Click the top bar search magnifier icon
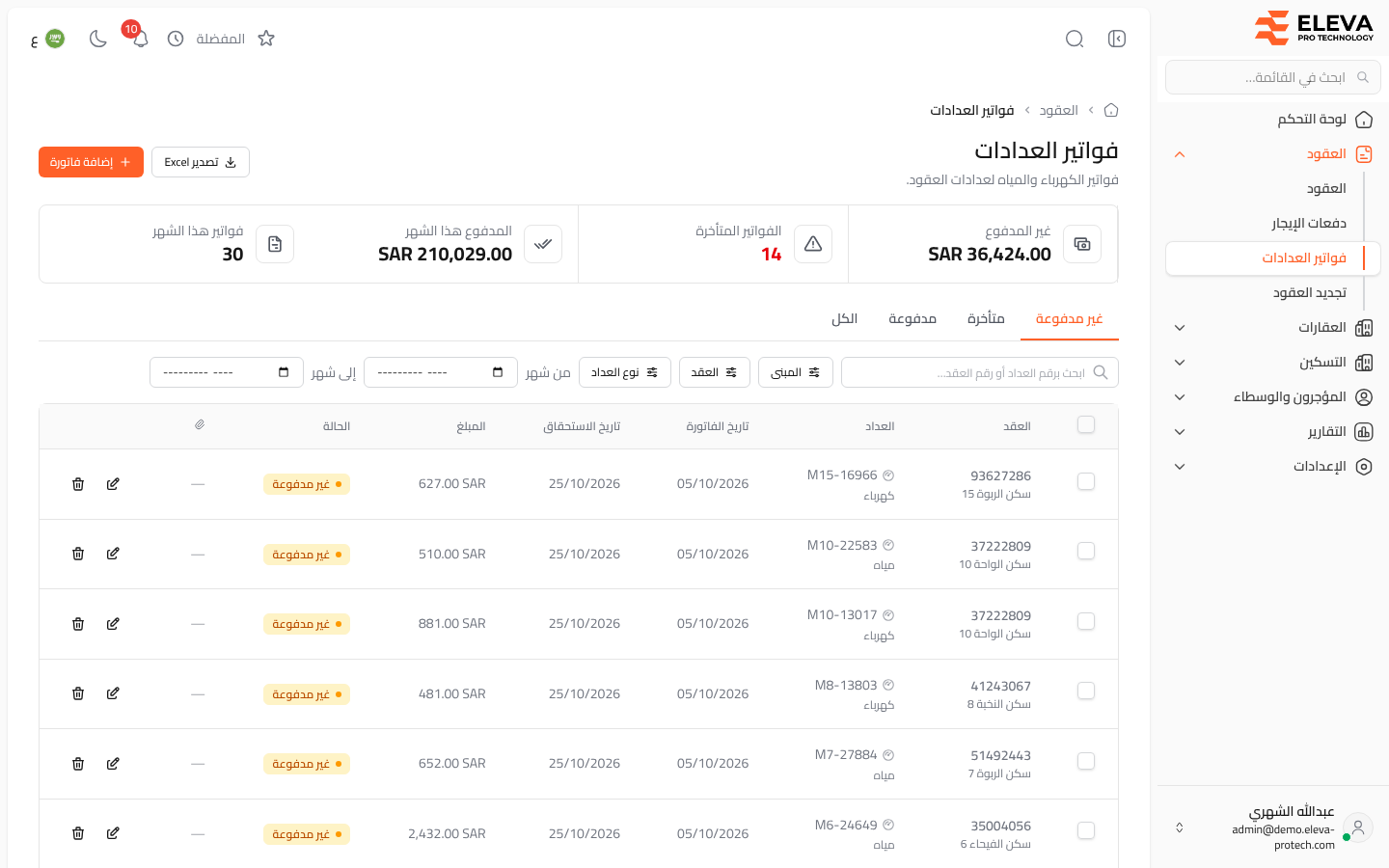The width and height of the screenshot is (1389, 868). click(1075, 39)
